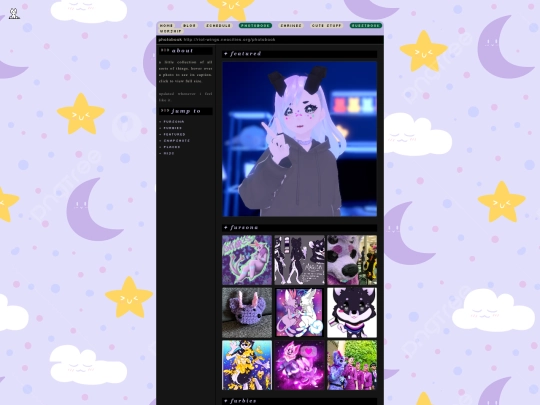The height and width of the screenshot is (405, 540).
Task: Open the Schedule nav pill
Action: click(218, 25)
